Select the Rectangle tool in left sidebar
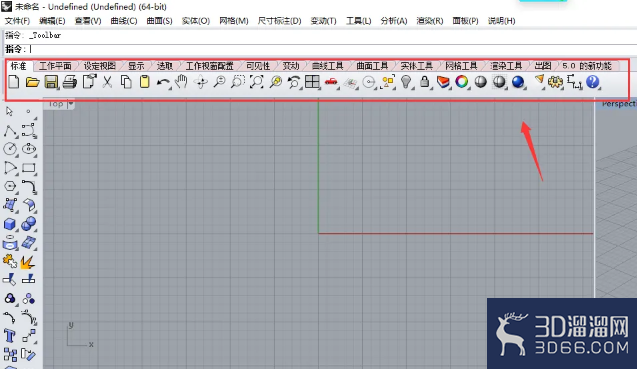The width and height of the screenshot is (637, 369). click(29, 168)
